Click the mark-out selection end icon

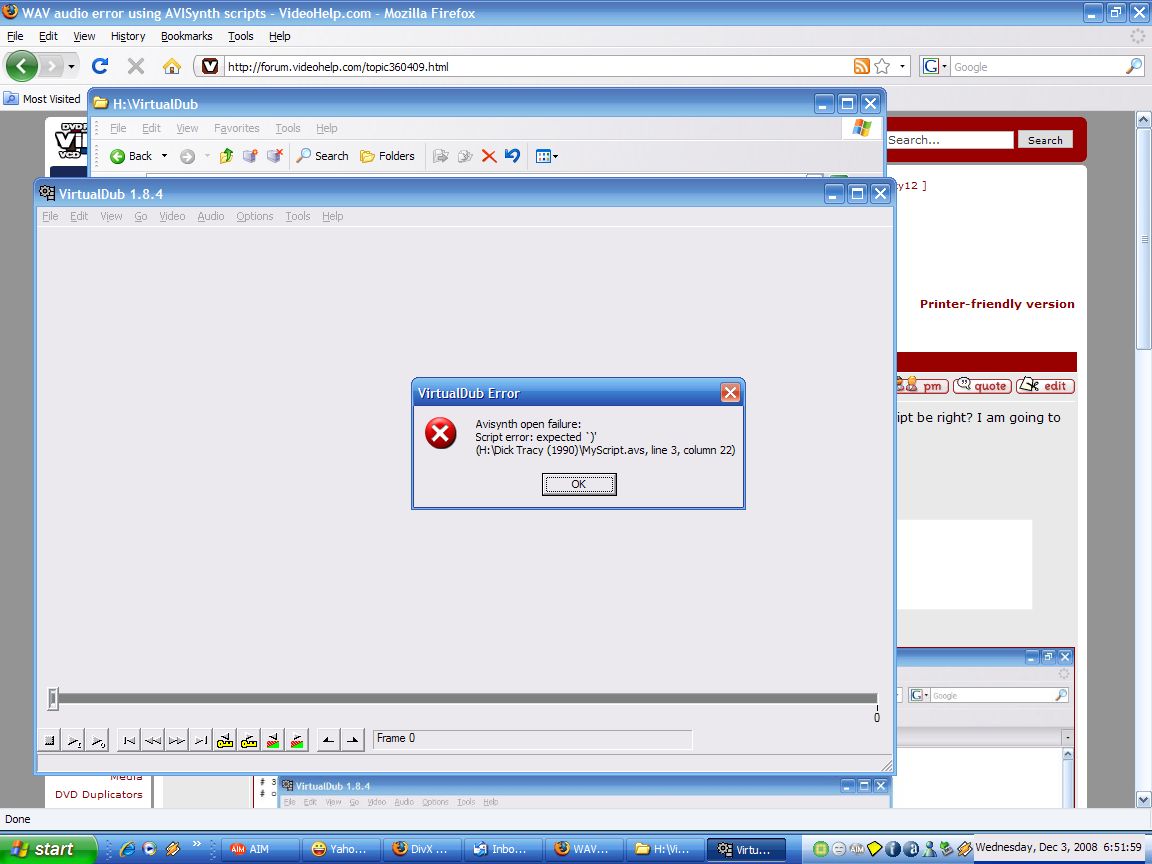click(x=353, y=741)
